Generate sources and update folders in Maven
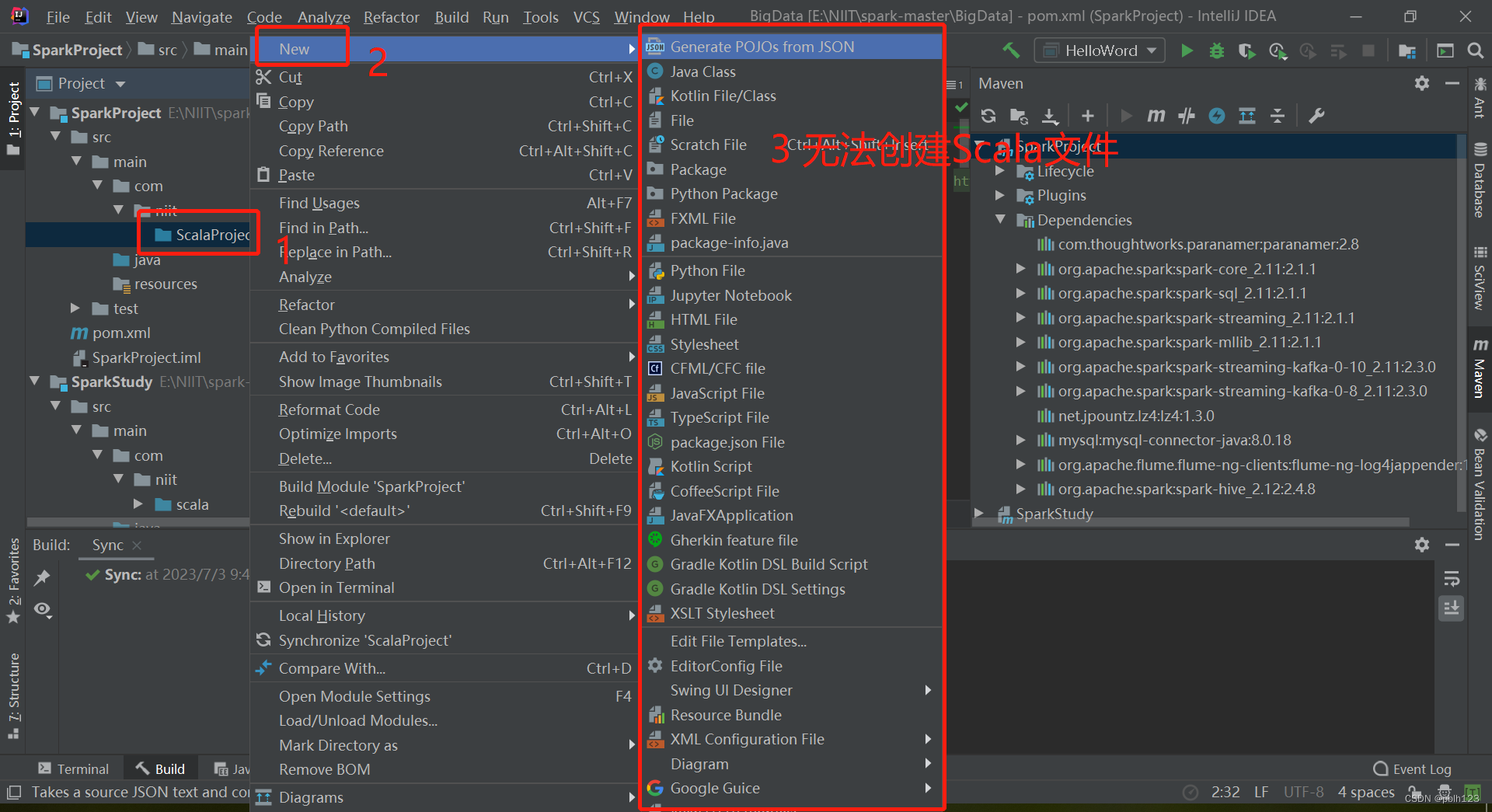The image size is (1492, 812). click(1019, 116)
